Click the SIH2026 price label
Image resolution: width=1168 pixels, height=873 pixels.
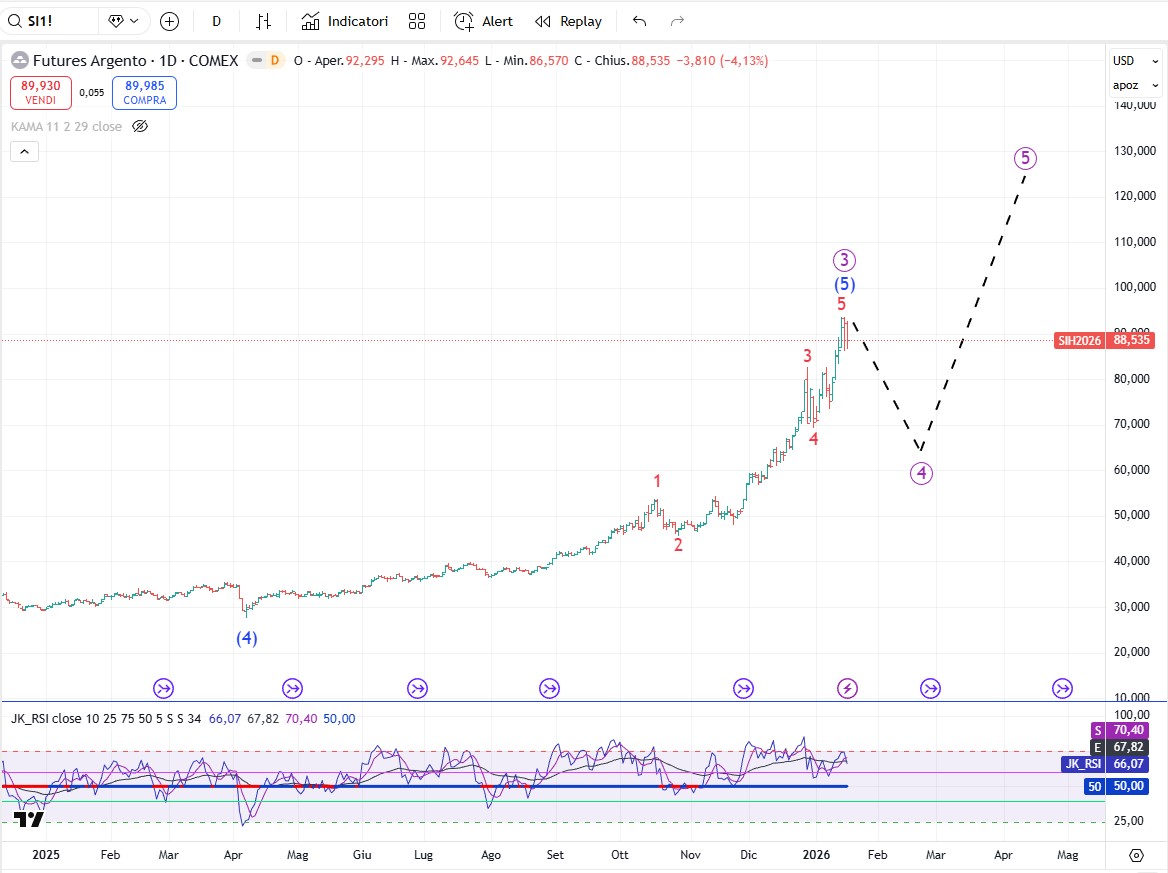pos(1079,340)
